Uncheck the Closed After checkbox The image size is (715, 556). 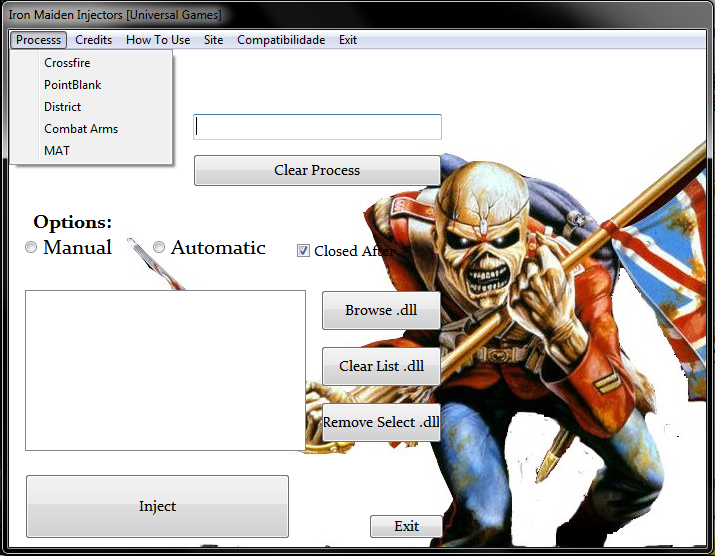point(304,251)
